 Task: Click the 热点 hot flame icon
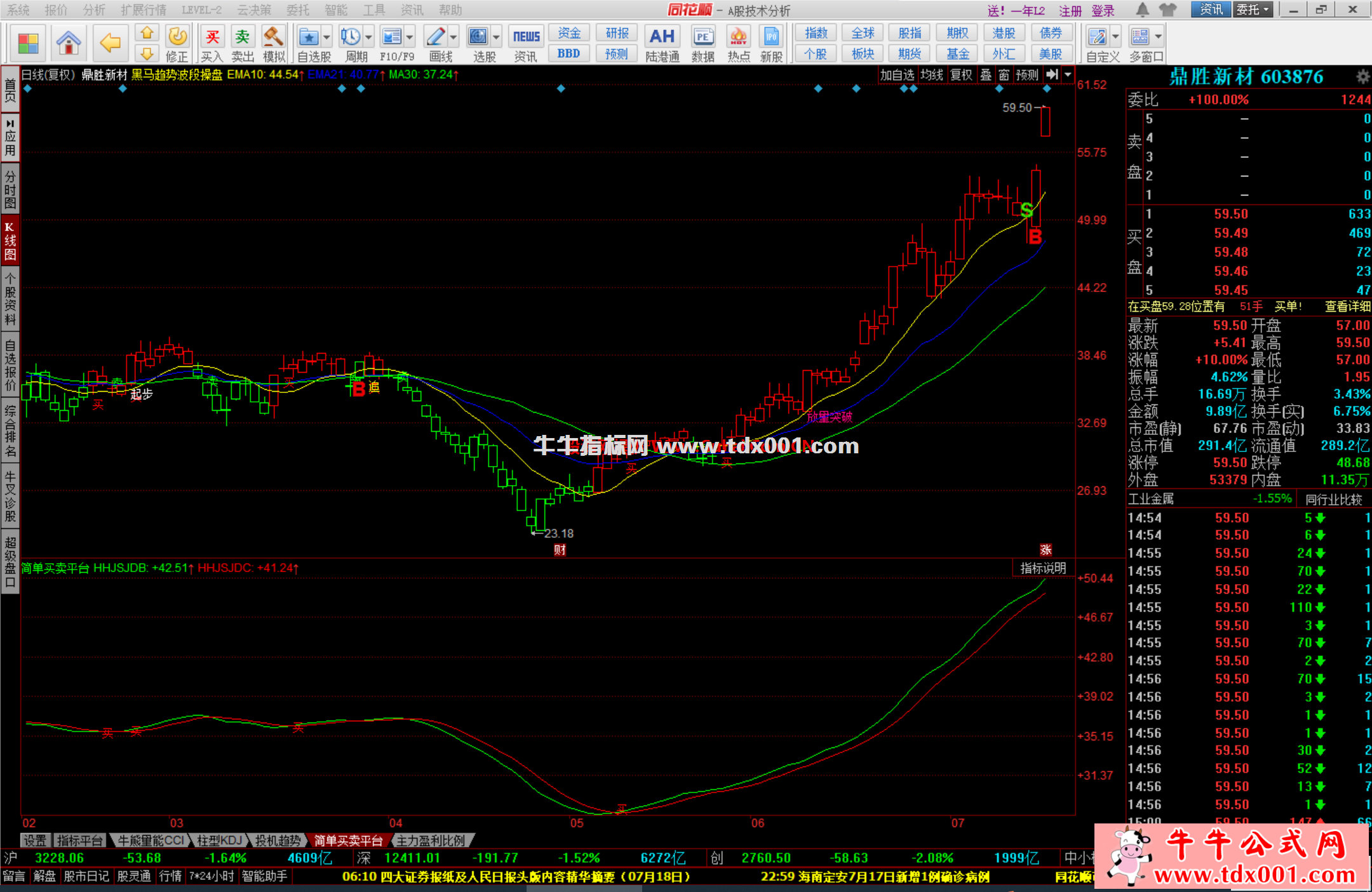point(738,37)
